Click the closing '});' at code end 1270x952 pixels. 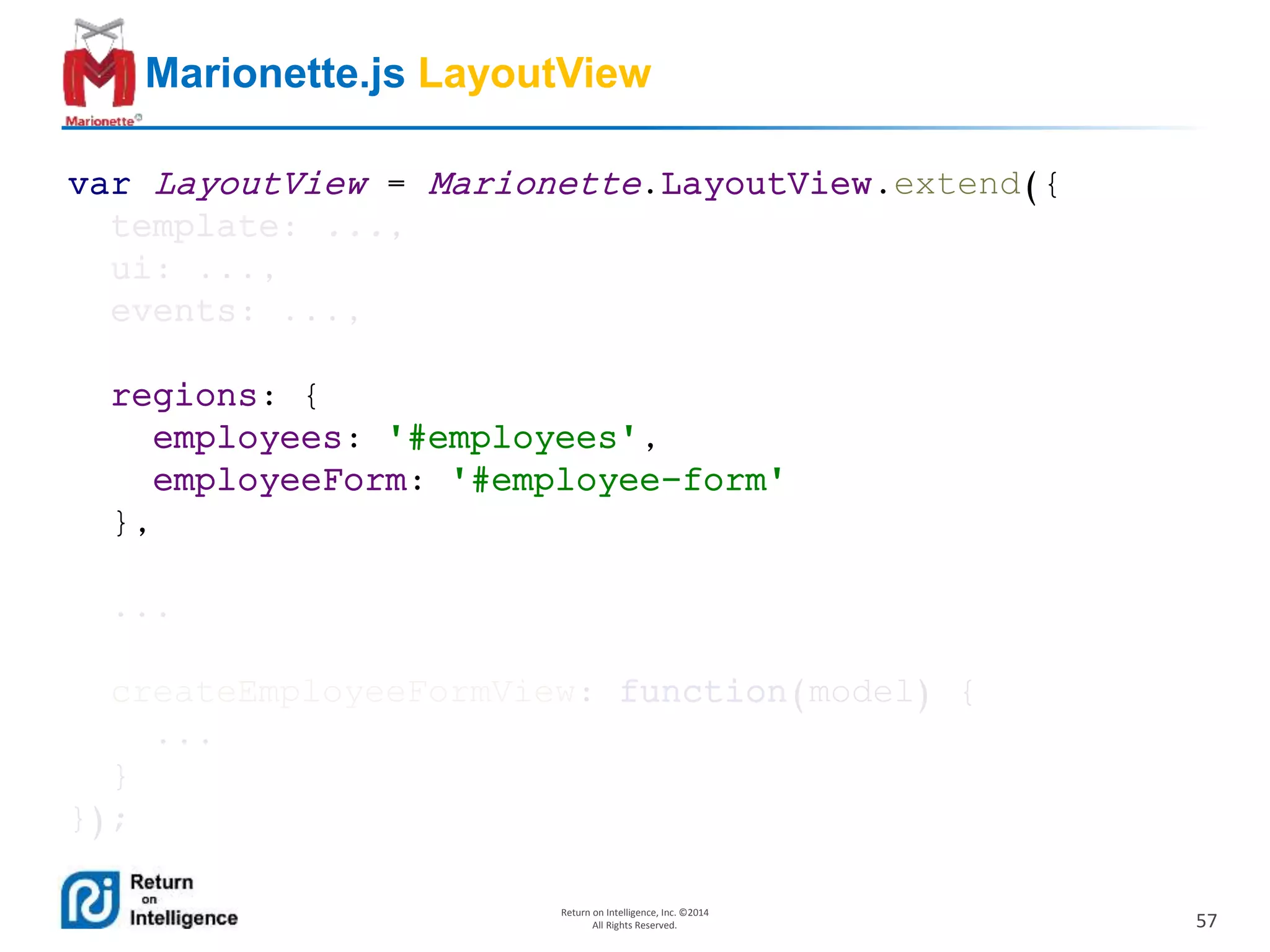[99, 821]
